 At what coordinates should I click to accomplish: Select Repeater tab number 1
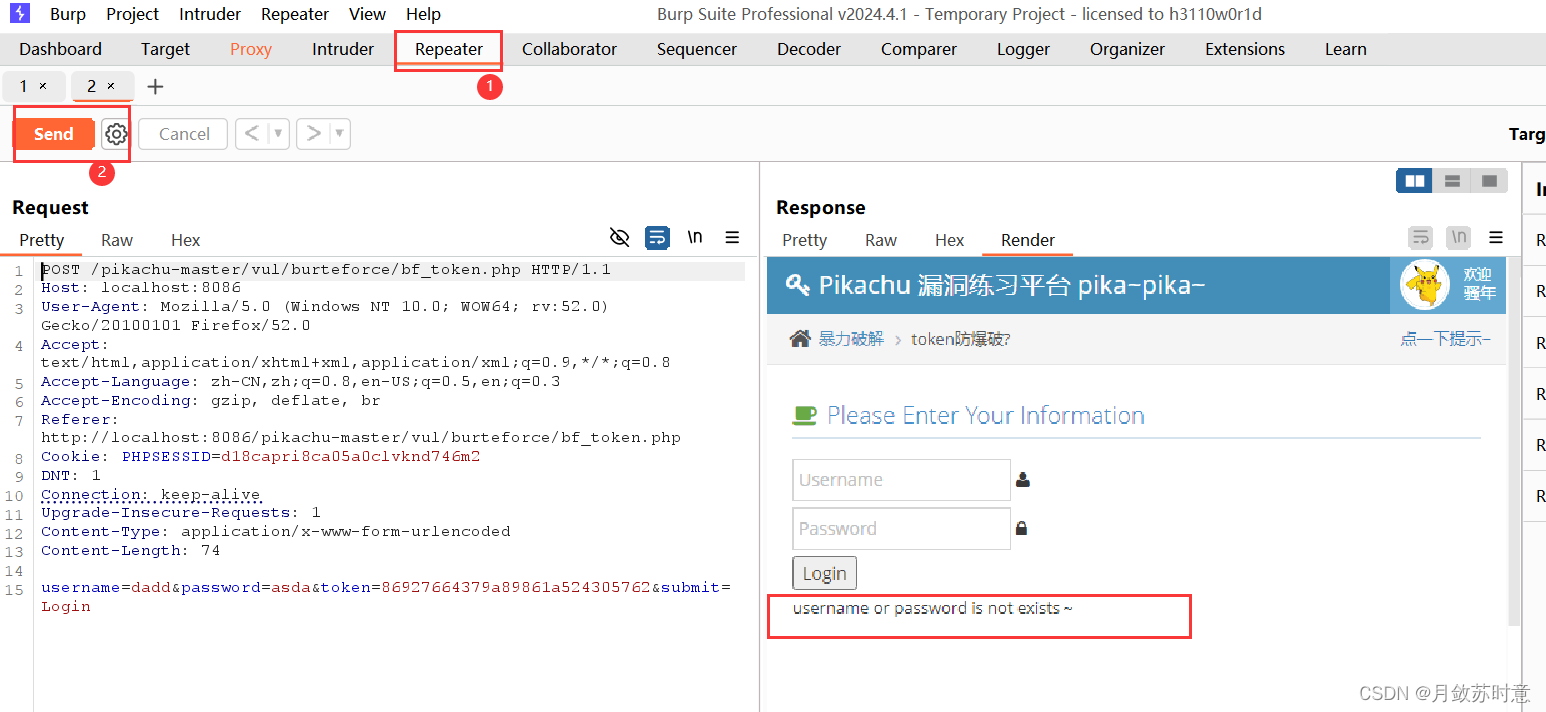[23, 87]
